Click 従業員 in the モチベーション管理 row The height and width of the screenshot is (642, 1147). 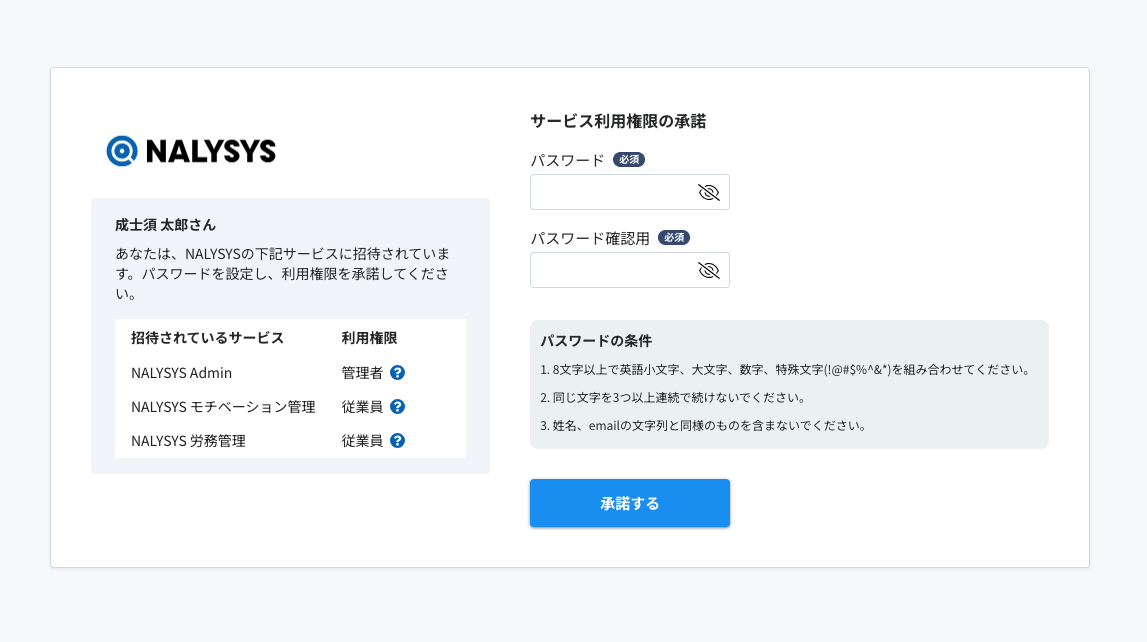tap(362, 407)
